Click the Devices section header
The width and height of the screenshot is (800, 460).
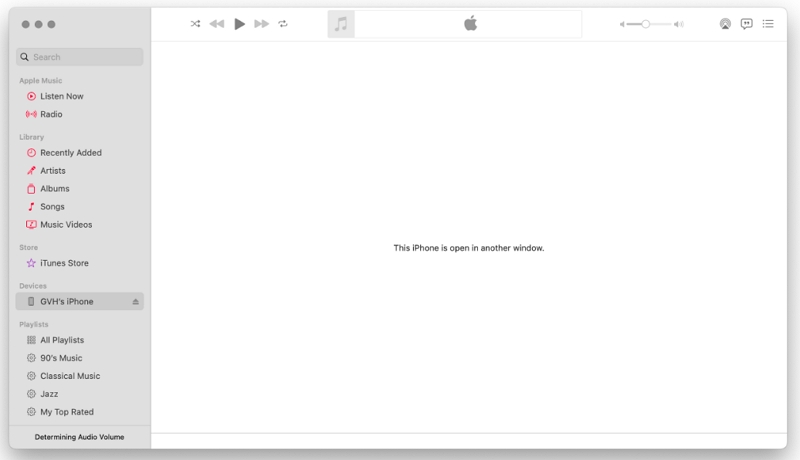click(x=33, y=286)
